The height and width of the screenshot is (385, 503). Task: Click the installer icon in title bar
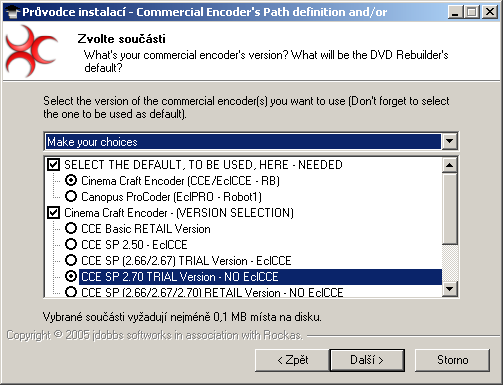(x=12, y=12)
